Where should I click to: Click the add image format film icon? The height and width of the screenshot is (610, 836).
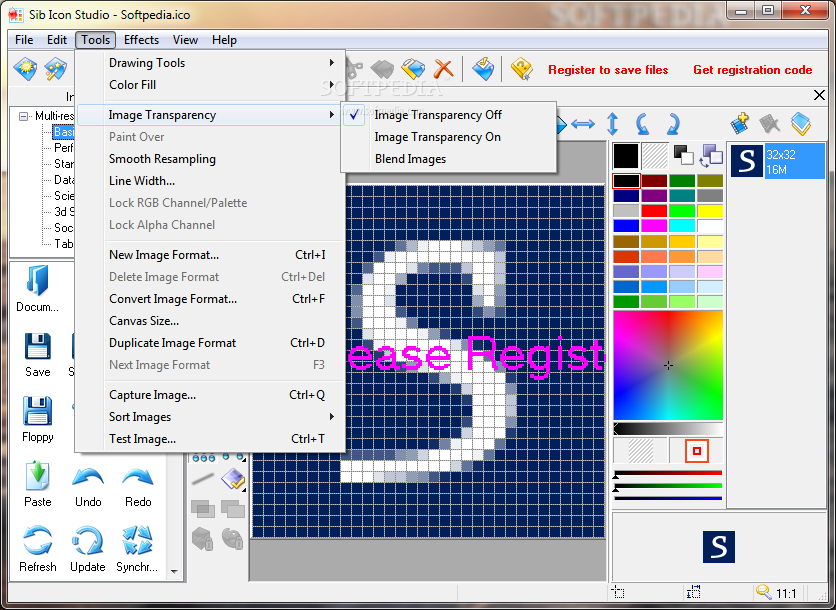(x=740, y=124)
